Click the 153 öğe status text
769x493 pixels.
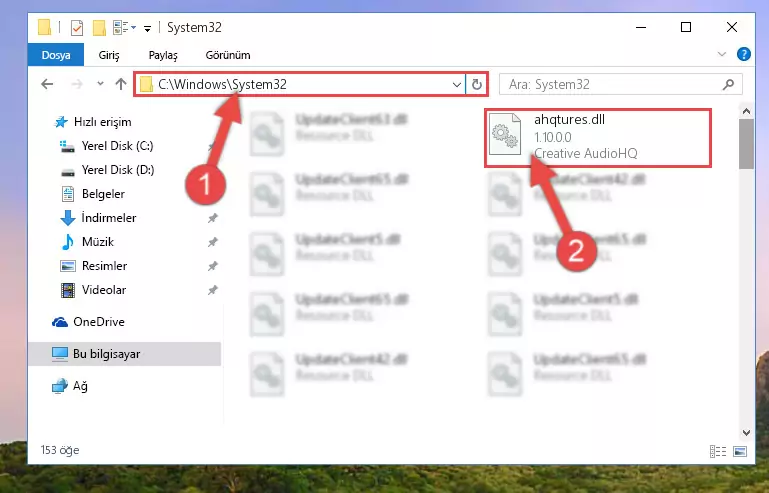(x=60, y=450)
